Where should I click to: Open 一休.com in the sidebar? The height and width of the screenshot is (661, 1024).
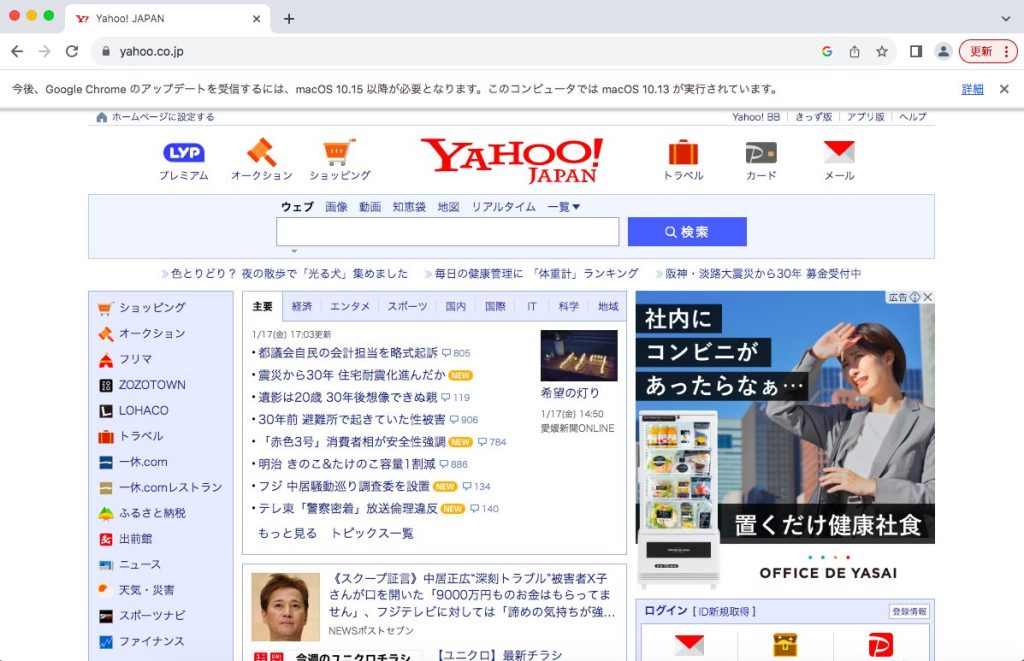142,462
